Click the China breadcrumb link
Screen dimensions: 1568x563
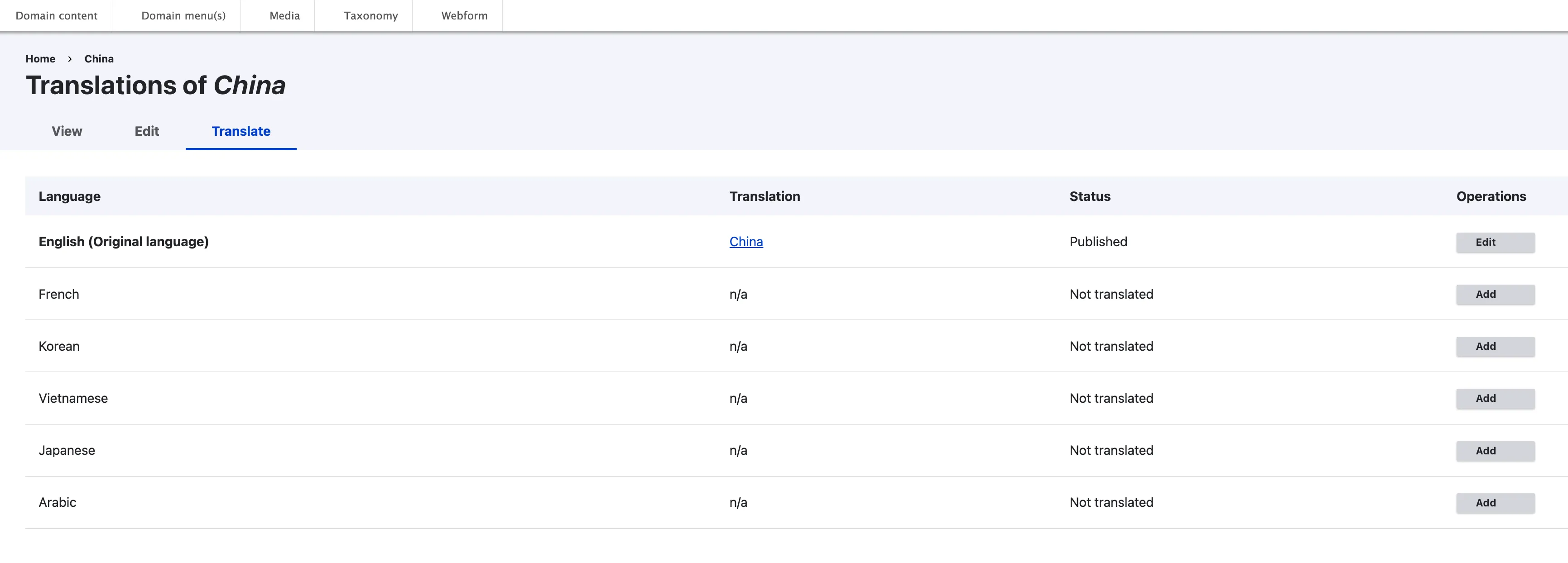(99, 59)
